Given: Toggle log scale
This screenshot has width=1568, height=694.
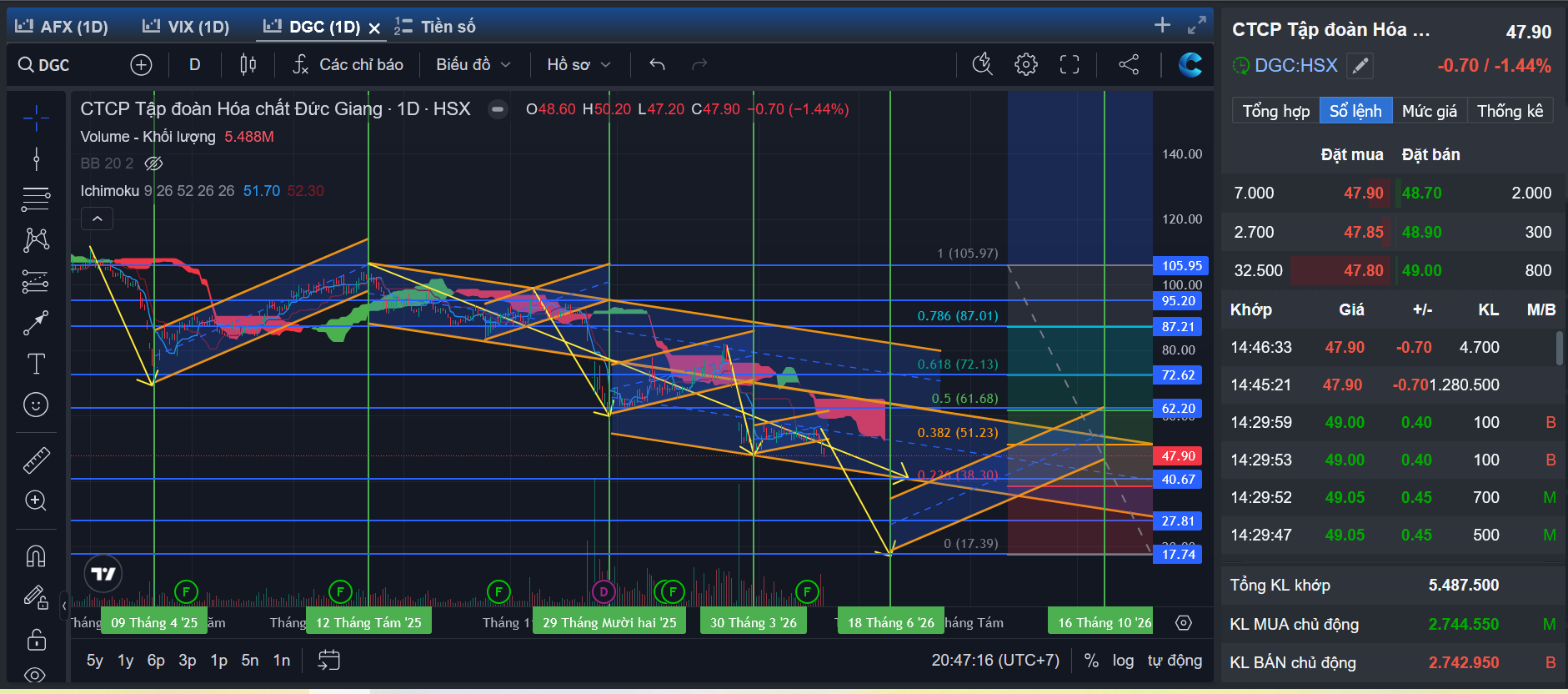Looking at the screenshot, I should click(x=1123, y=661).
